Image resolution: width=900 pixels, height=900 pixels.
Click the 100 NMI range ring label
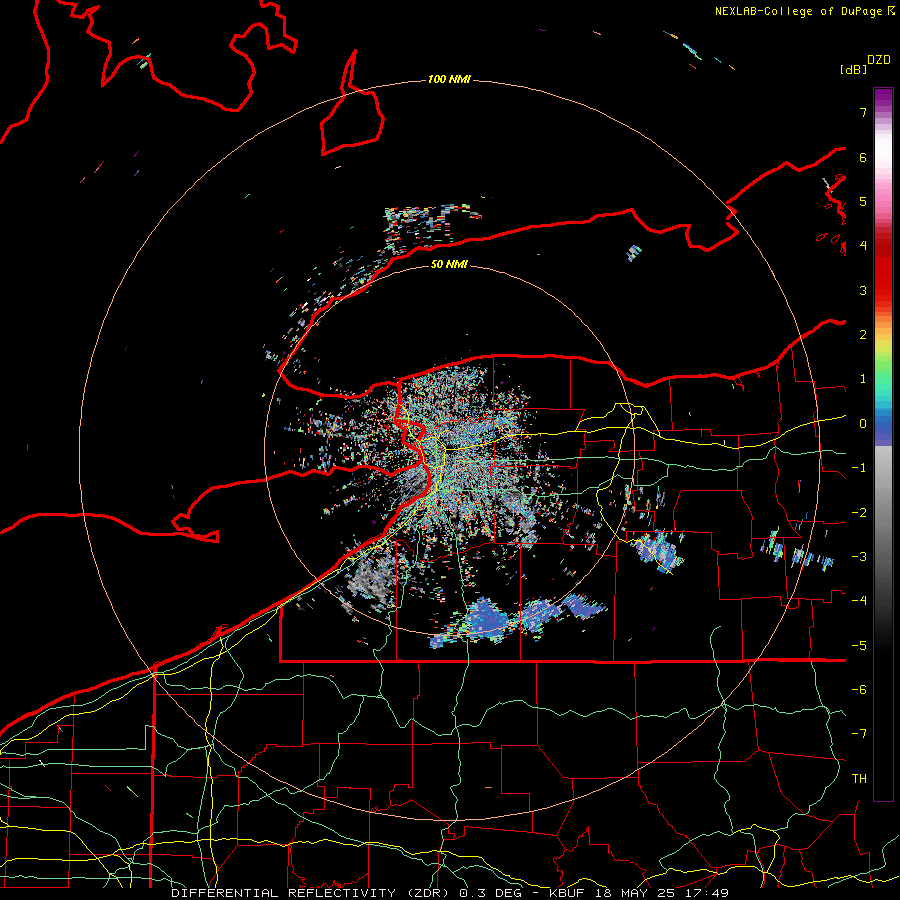[449, 79]
